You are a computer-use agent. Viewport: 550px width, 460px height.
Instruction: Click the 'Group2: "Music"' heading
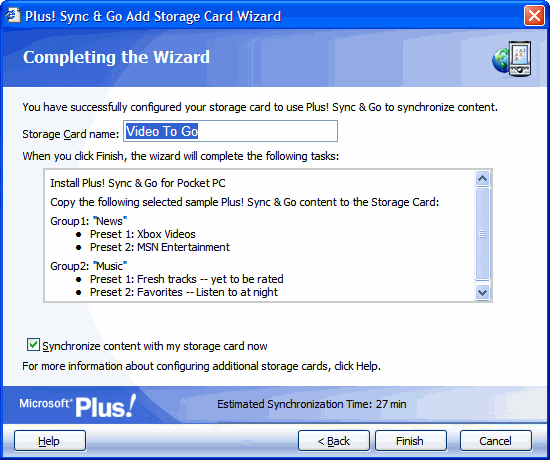[88, 266]
